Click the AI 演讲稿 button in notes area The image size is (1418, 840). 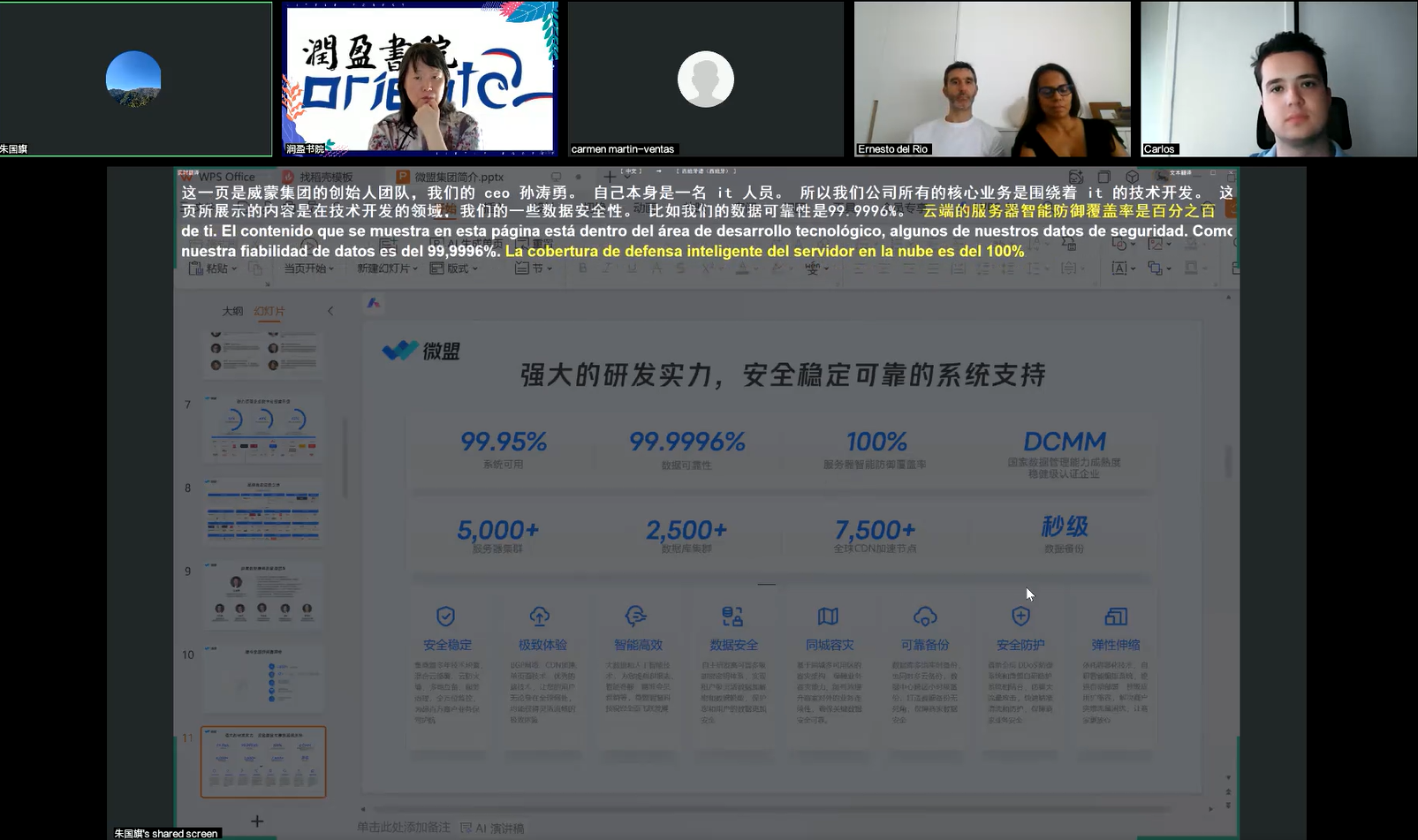pyautogui.click(x=490, y=828)
